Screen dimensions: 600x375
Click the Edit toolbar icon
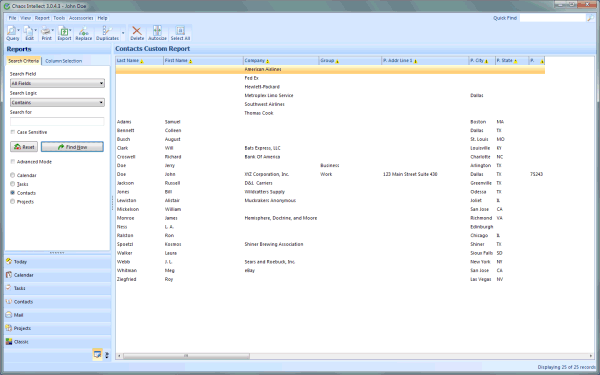pyautogui.click(x=29, y=33)
